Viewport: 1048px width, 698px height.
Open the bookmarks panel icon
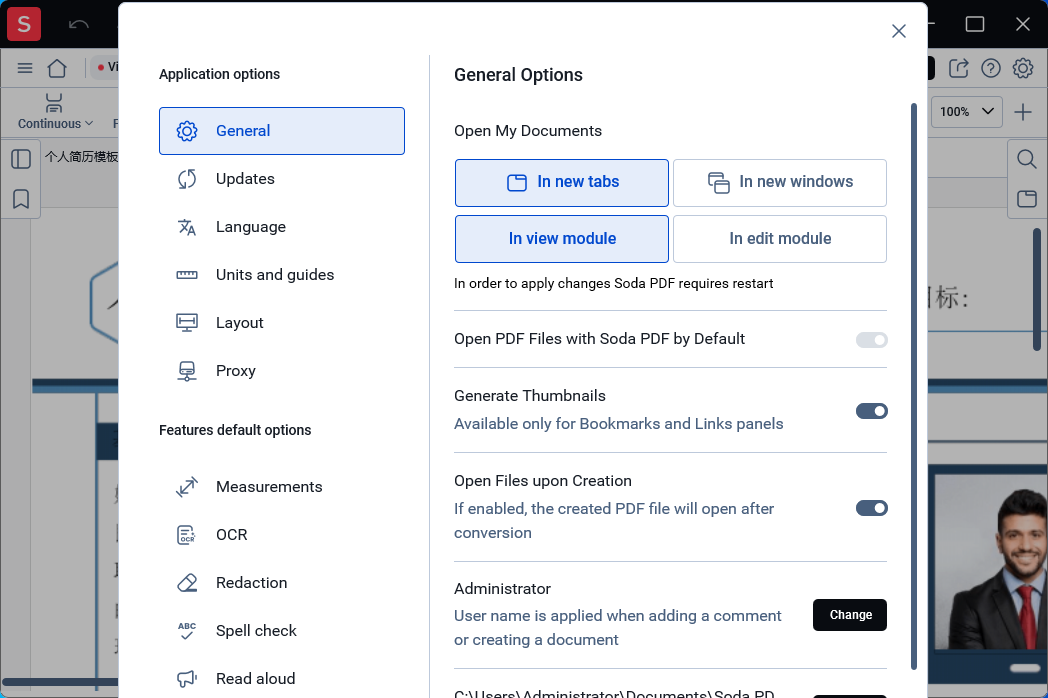(x=21, y=199)
